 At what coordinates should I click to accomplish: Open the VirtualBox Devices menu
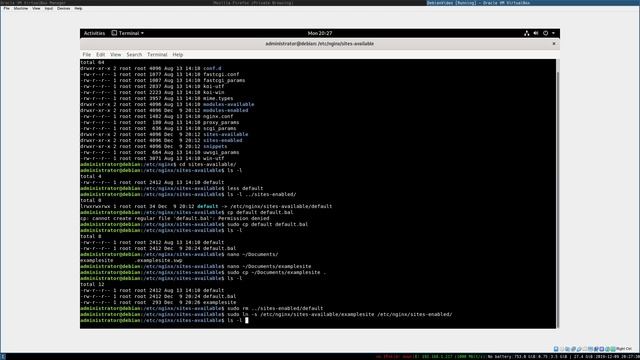click(x=63, y=8)
